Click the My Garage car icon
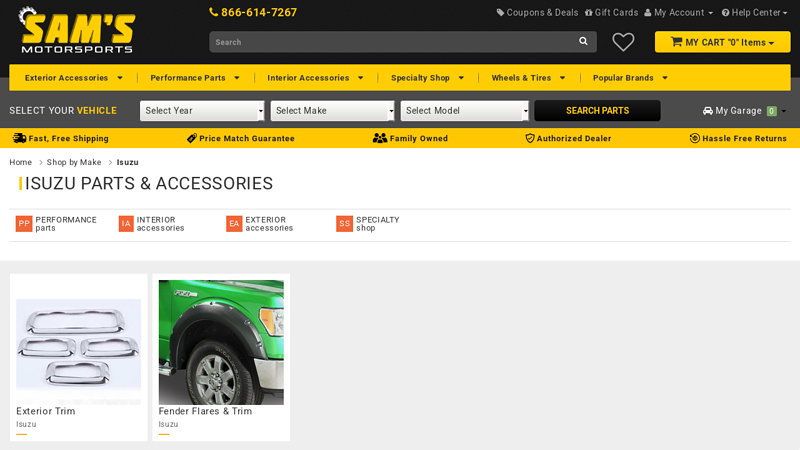 click(708, 111)
